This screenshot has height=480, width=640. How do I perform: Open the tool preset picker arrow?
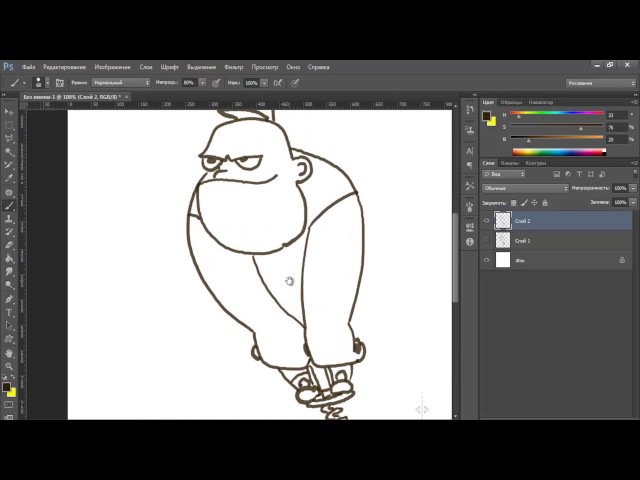tap(24, 83)
